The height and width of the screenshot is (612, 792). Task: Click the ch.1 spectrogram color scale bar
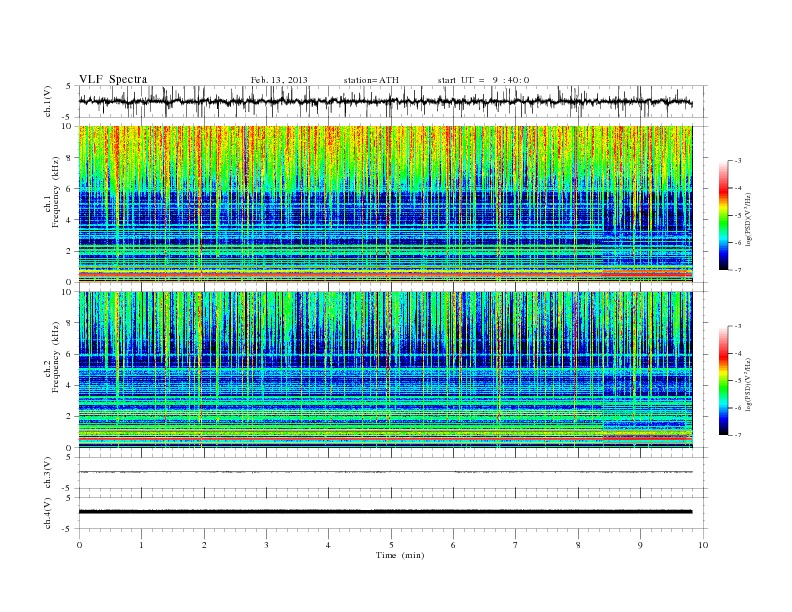pos(723,215)
